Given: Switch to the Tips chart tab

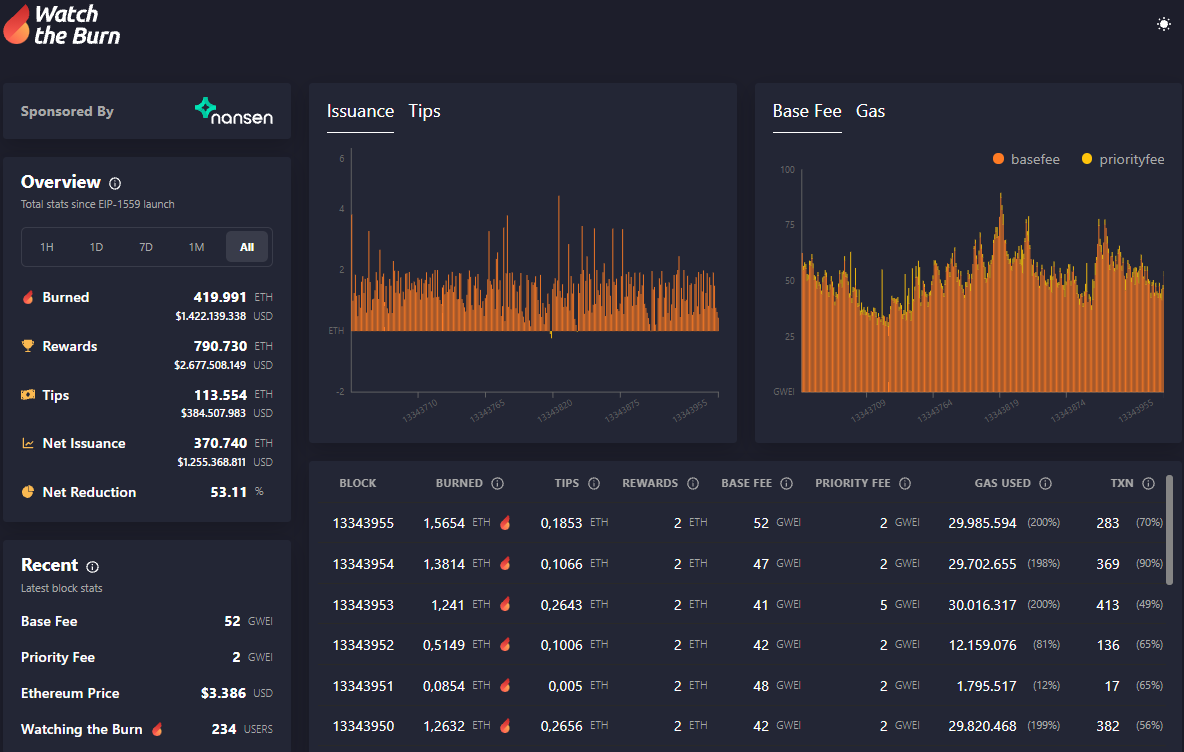Looking at the screenshot, I should (424, 112).
